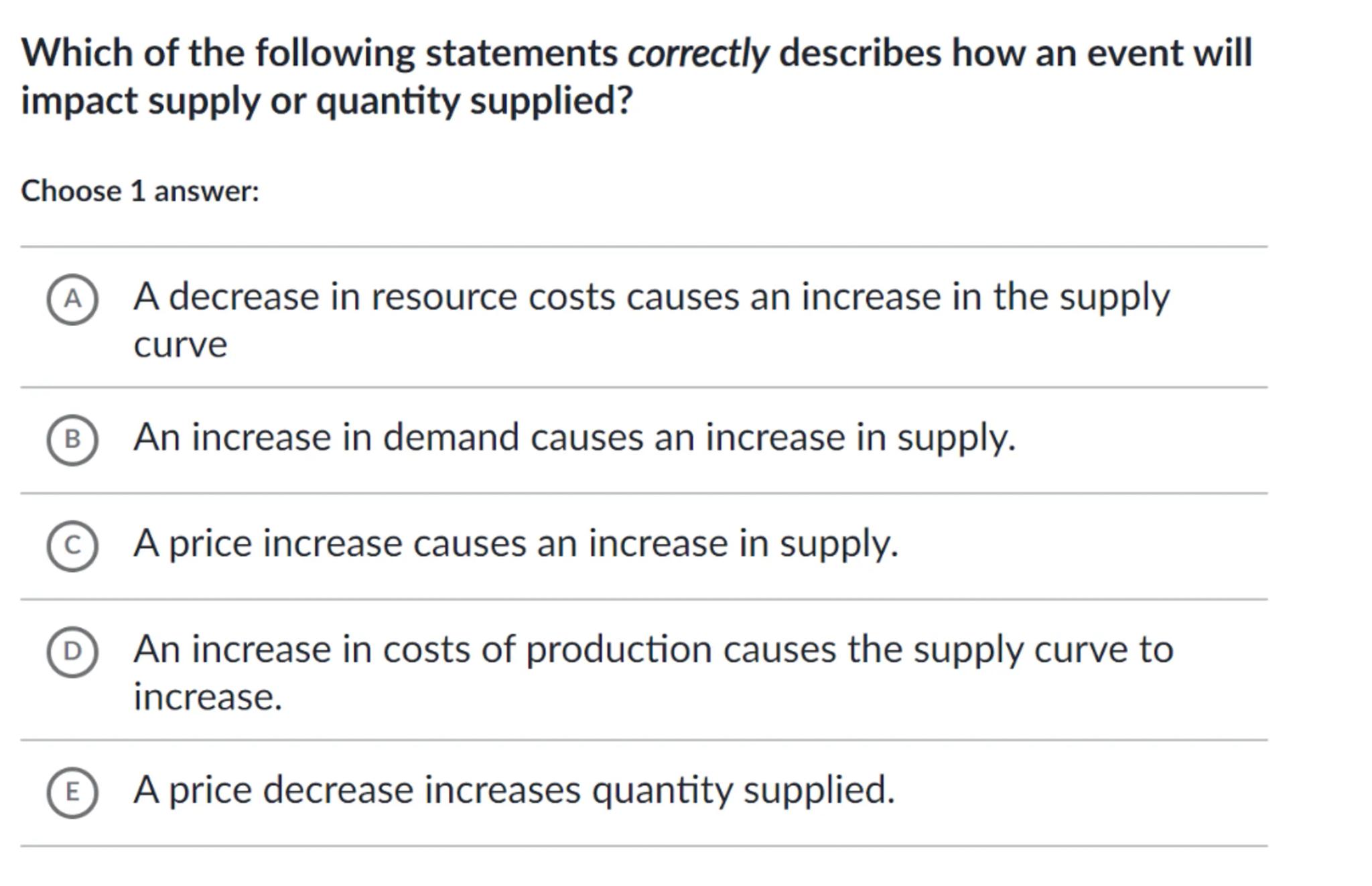Click the word "production" in option D
The width and height of the screenshot is (1372, 886).
618,650
